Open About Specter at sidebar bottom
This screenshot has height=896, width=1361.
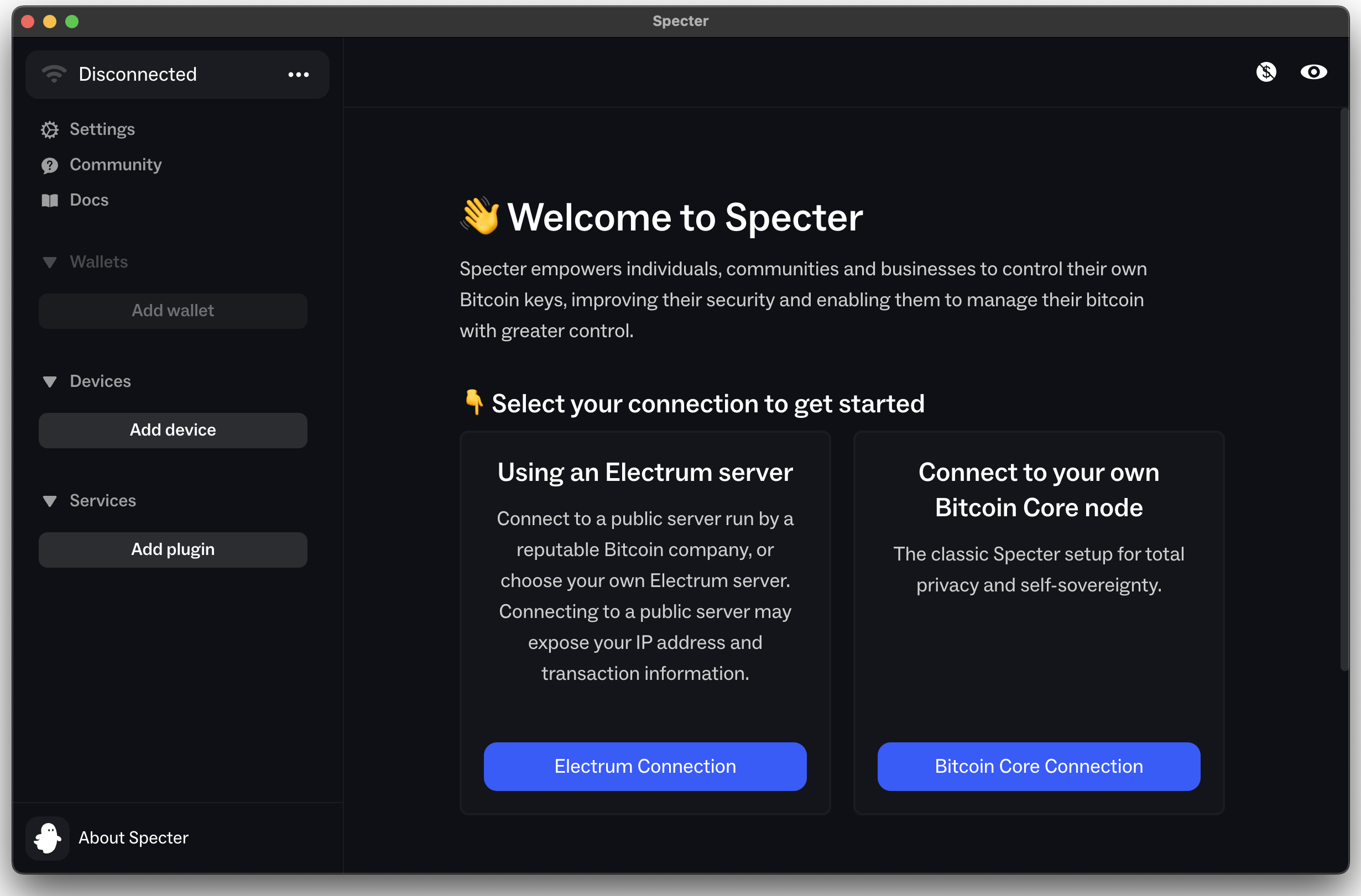coord(133,839)
